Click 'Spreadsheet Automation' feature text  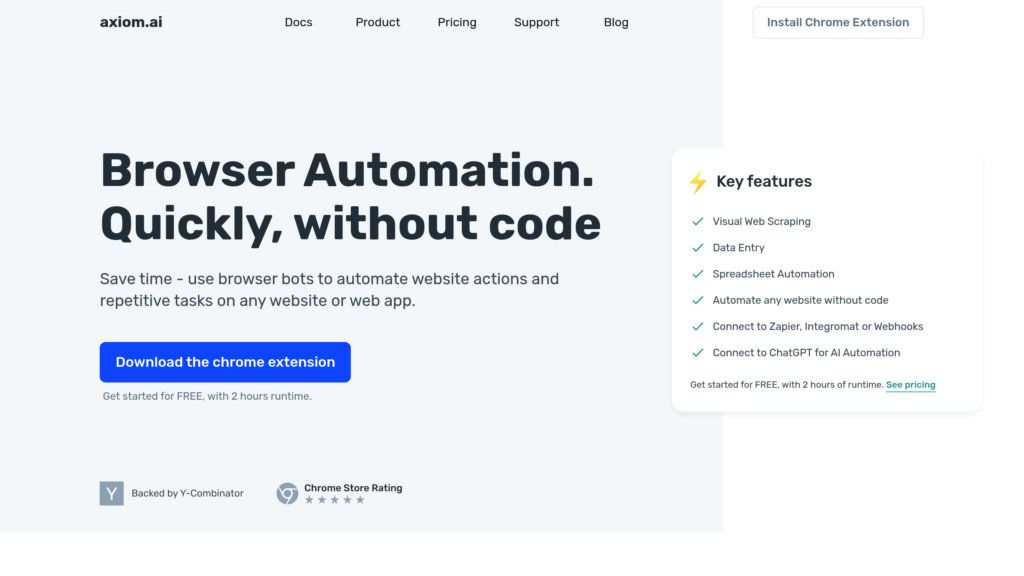click(x=773, y=274)
